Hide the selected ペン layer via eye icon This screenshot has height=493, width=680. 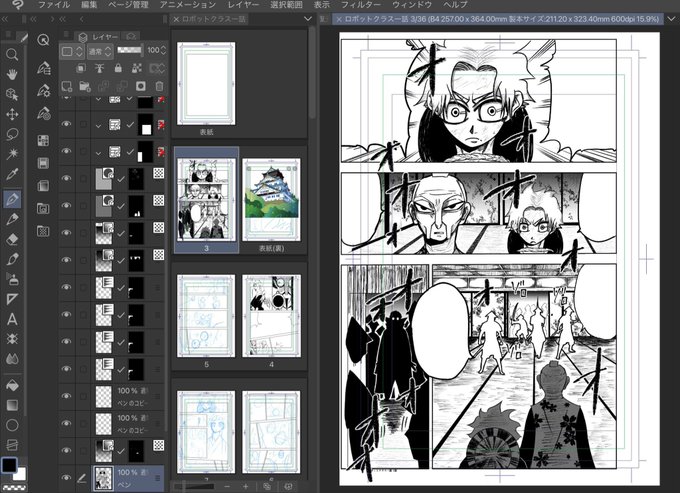pyautogui.click(x=66, y=477)
